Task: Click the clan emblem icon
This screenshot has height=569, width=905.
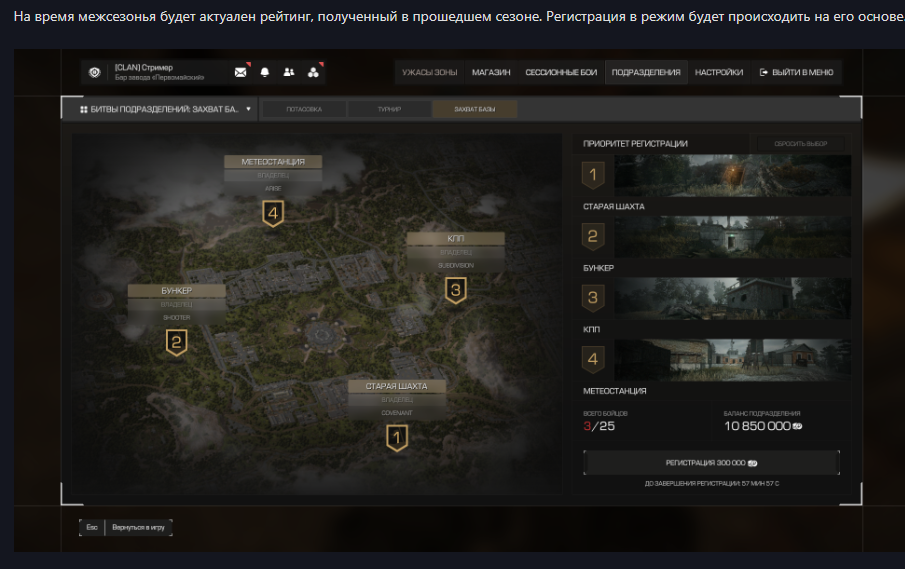Action: coord(313,72)
